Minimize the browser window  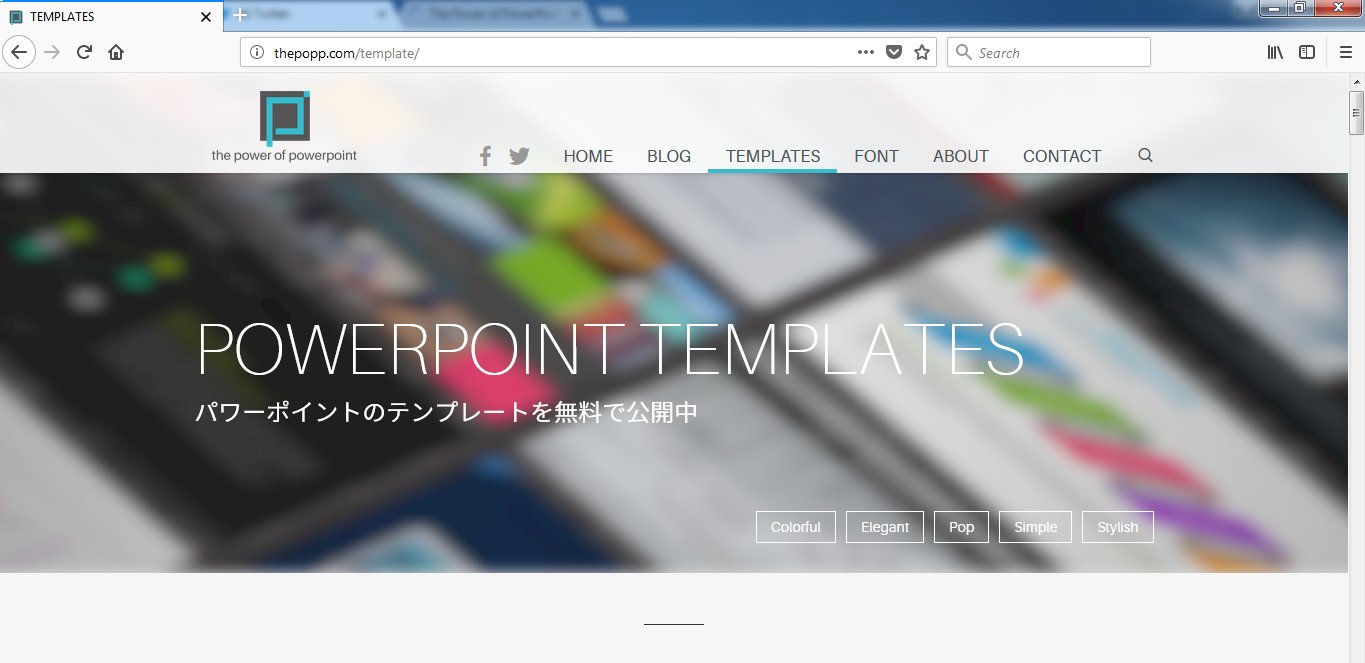pyautogui.click(x=1273, y=8)
